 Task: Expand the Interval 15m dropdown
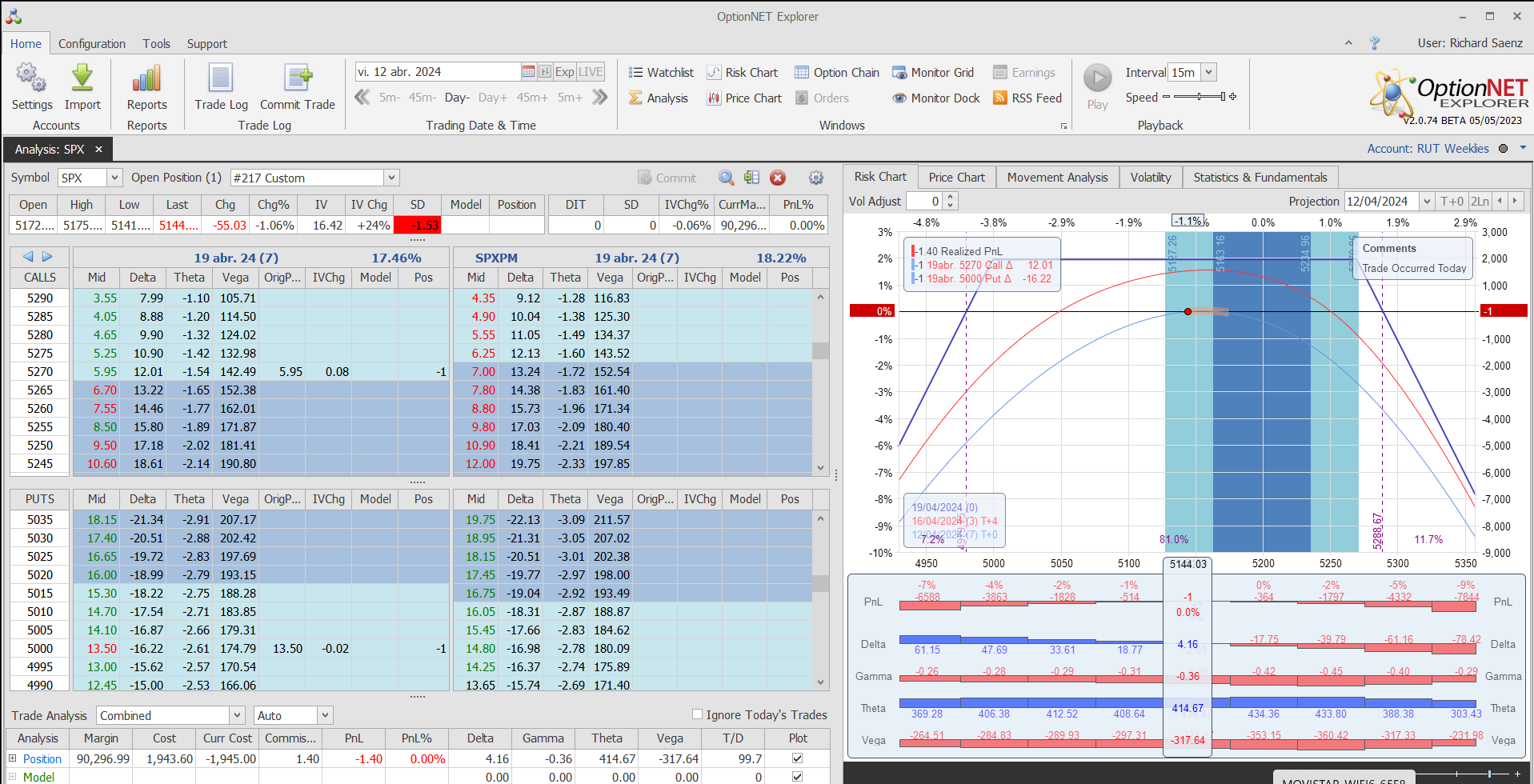pyautogui.click(x=1208, y=73)
